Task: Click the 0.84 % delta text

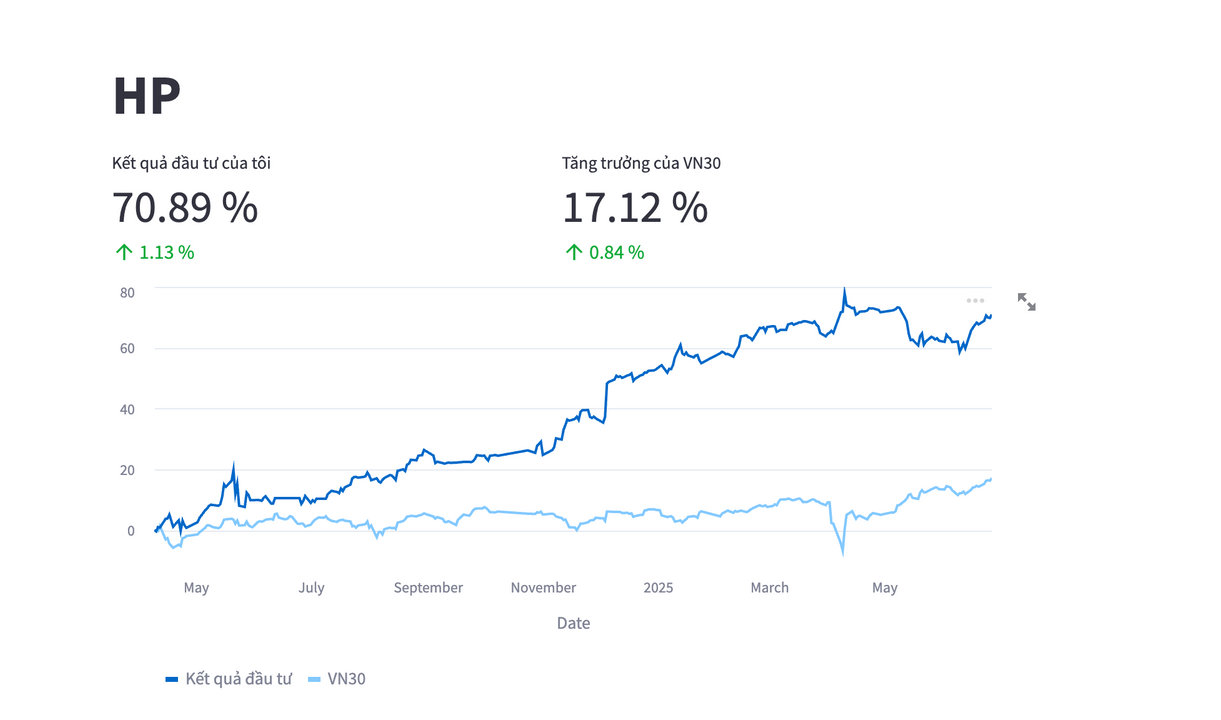Action: (x=616, y=252)
